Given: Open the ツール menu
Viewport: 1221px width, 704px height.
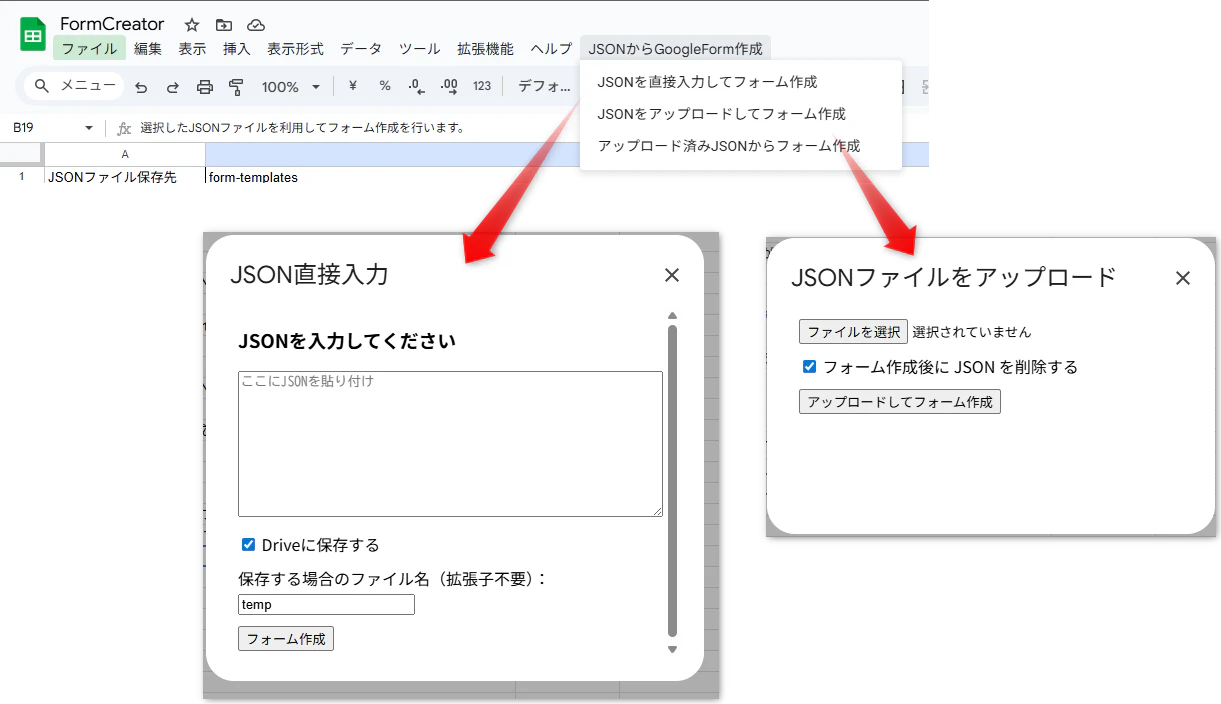Looking at the screenshot, I should pos(420,48).
